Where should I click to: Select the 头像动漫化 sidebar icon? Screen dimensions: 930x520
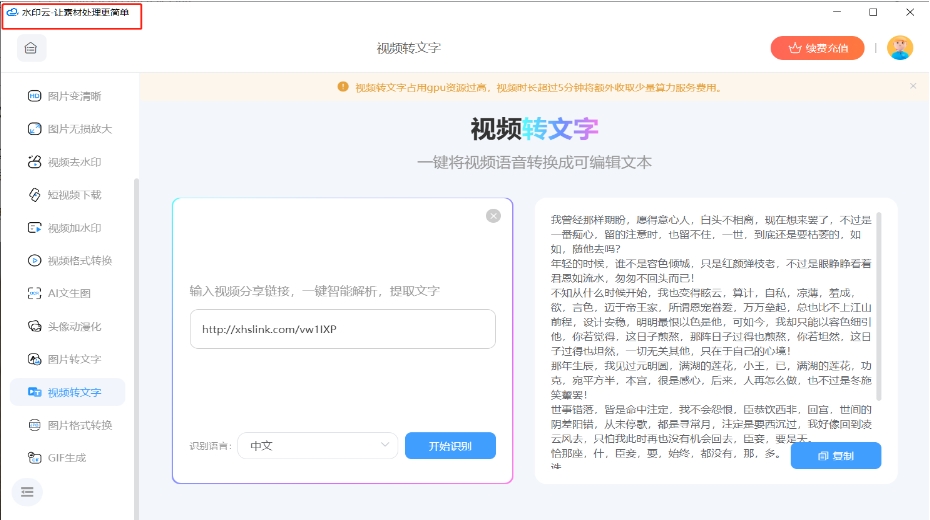pos(34,326)
